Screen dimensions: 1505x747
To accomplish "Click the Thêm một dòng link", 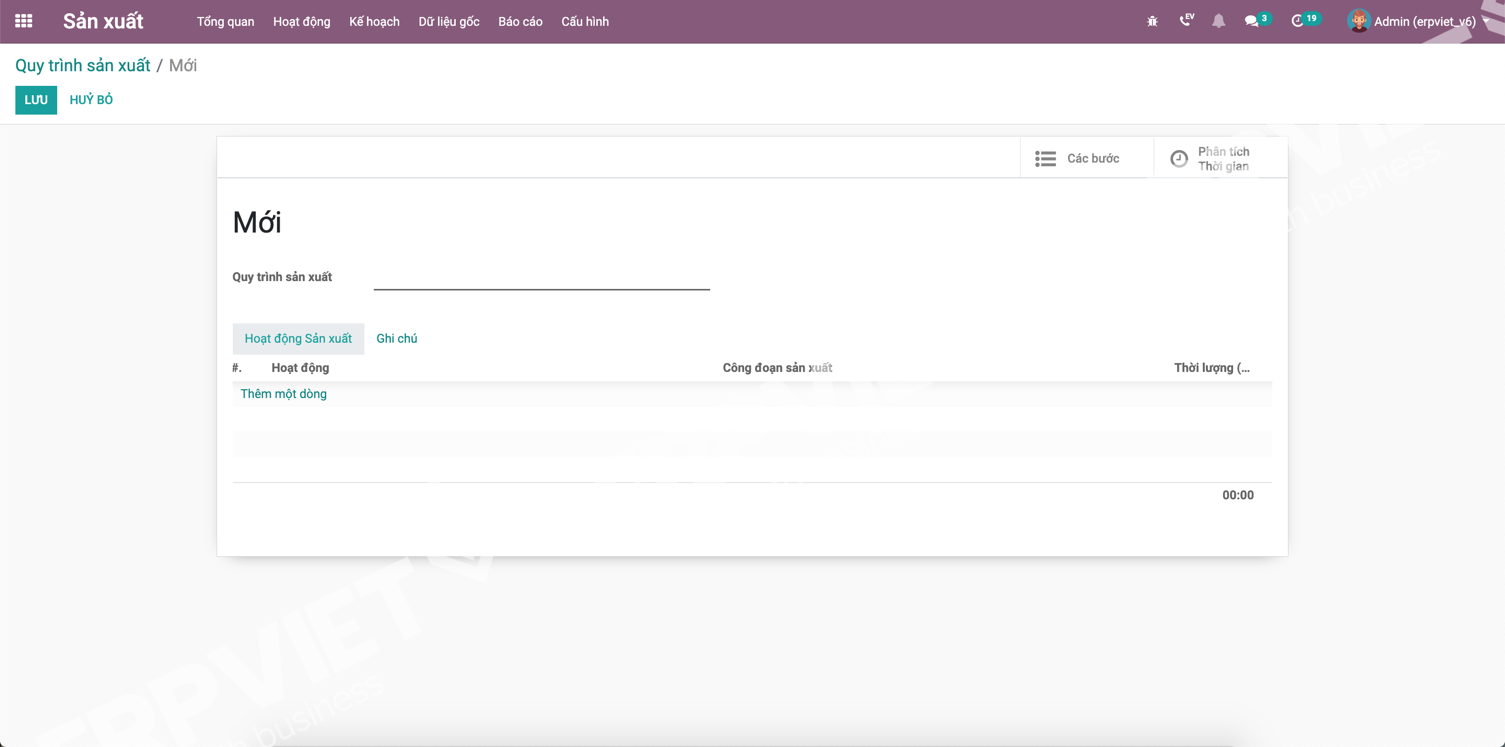I will pyautogui.click(x=283, y=394).
